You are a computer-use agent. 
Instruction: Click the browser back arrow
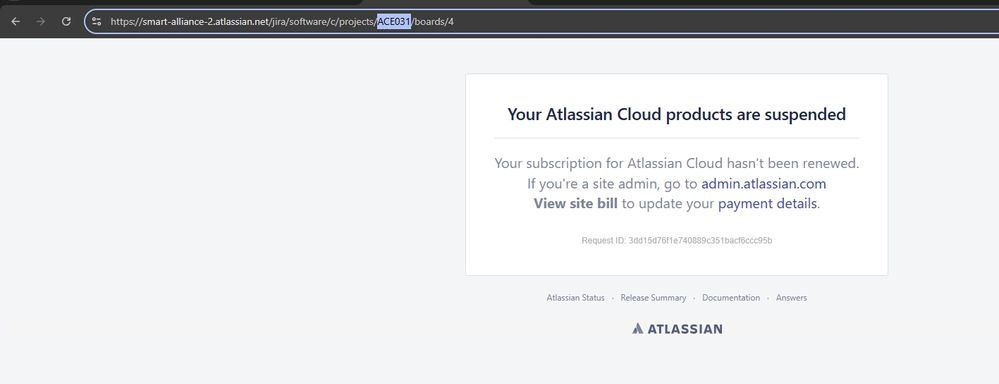pos(16,22)
